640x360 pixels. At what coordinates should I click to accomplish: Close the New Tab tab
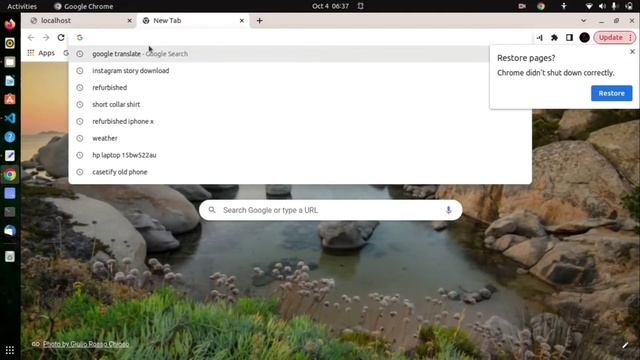tap(242, 20)
